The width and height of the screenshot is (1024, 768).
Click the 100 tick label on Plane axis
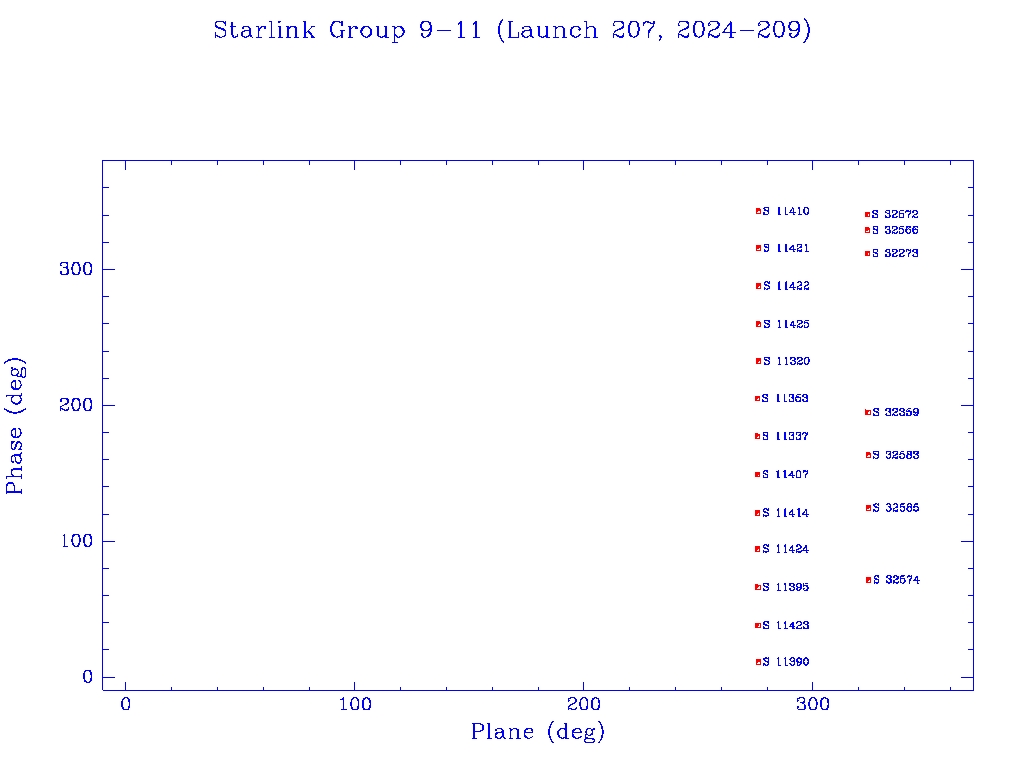point(355,705)
